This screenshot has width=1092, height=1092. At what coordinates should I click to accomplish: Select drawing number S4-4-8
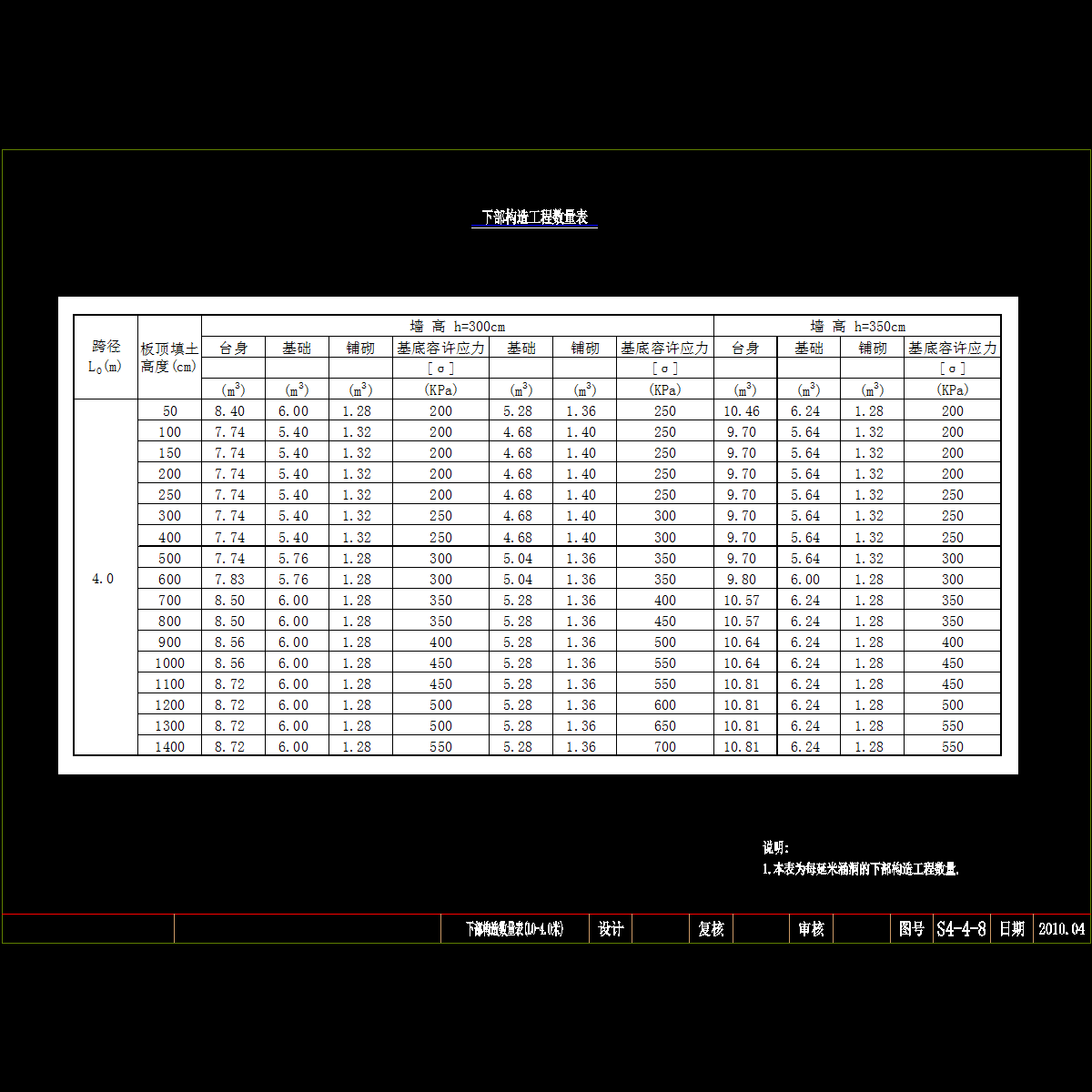pos(961,929)
